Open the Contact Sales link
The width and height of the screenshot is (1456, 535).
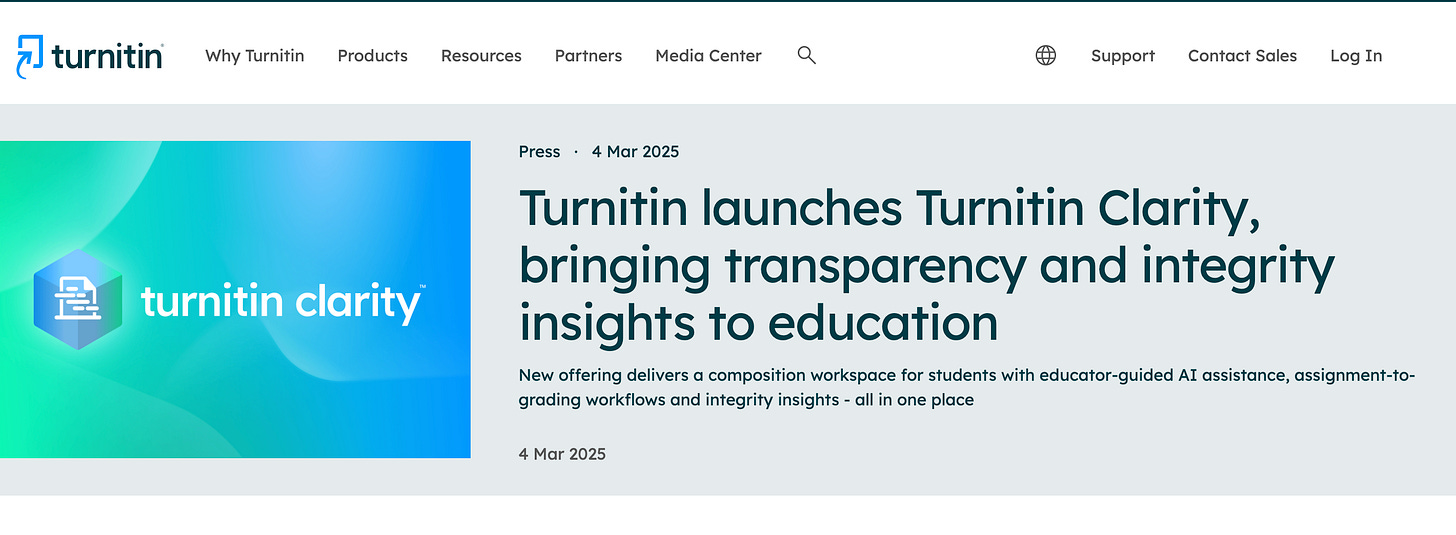coord(1242,56)
